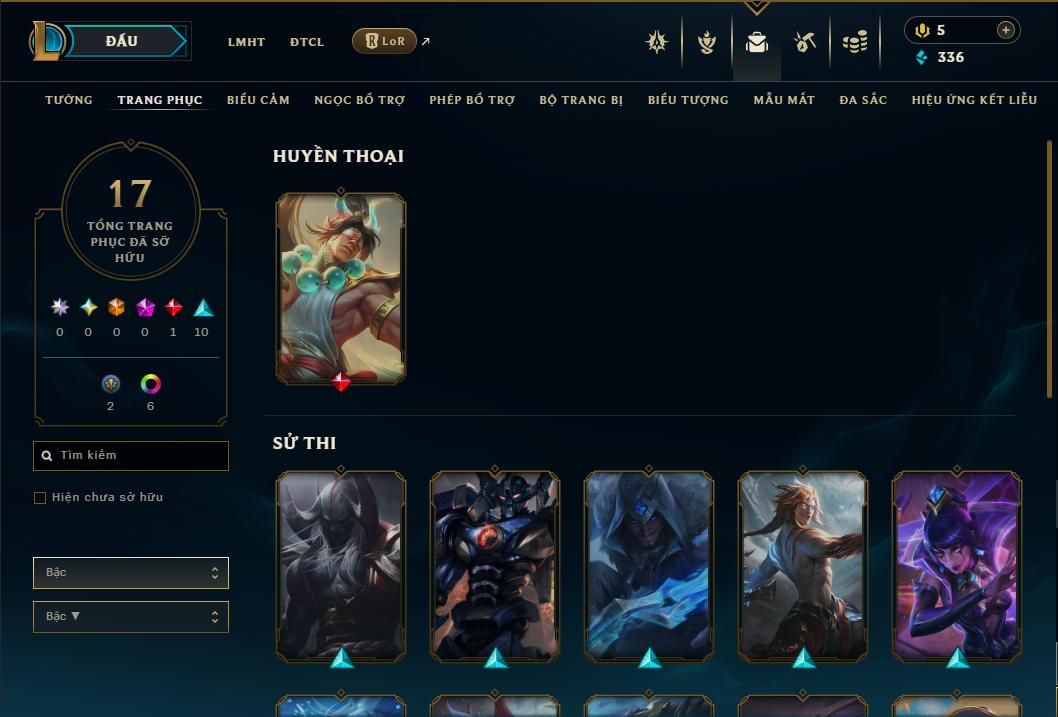Select the legendary Lee Sin skin thumbnail
This screenshot has height=717, width=1058.
point(341,289)
